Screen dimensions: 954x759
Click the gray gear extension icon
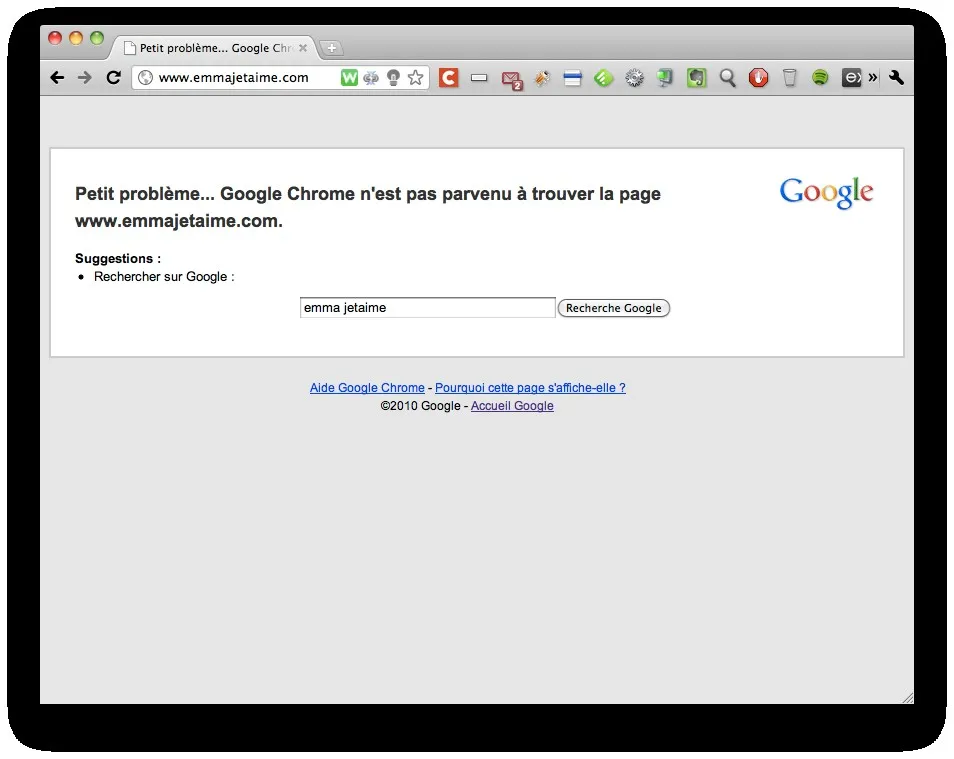[x=635, y=78]
